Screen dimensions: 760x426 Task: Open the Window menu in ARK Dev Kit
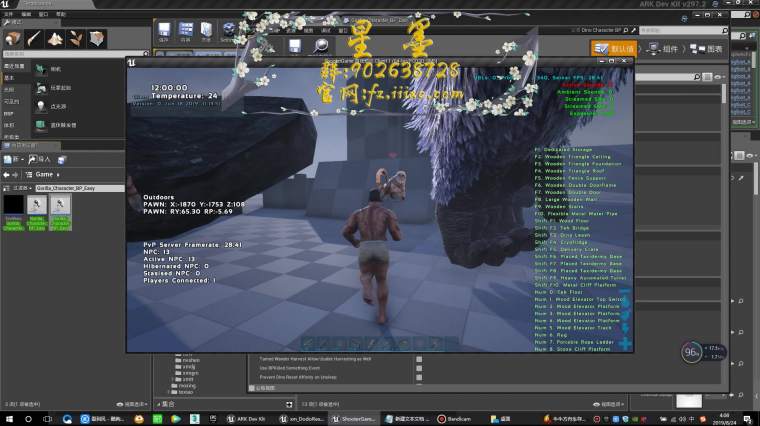point(44,14)
